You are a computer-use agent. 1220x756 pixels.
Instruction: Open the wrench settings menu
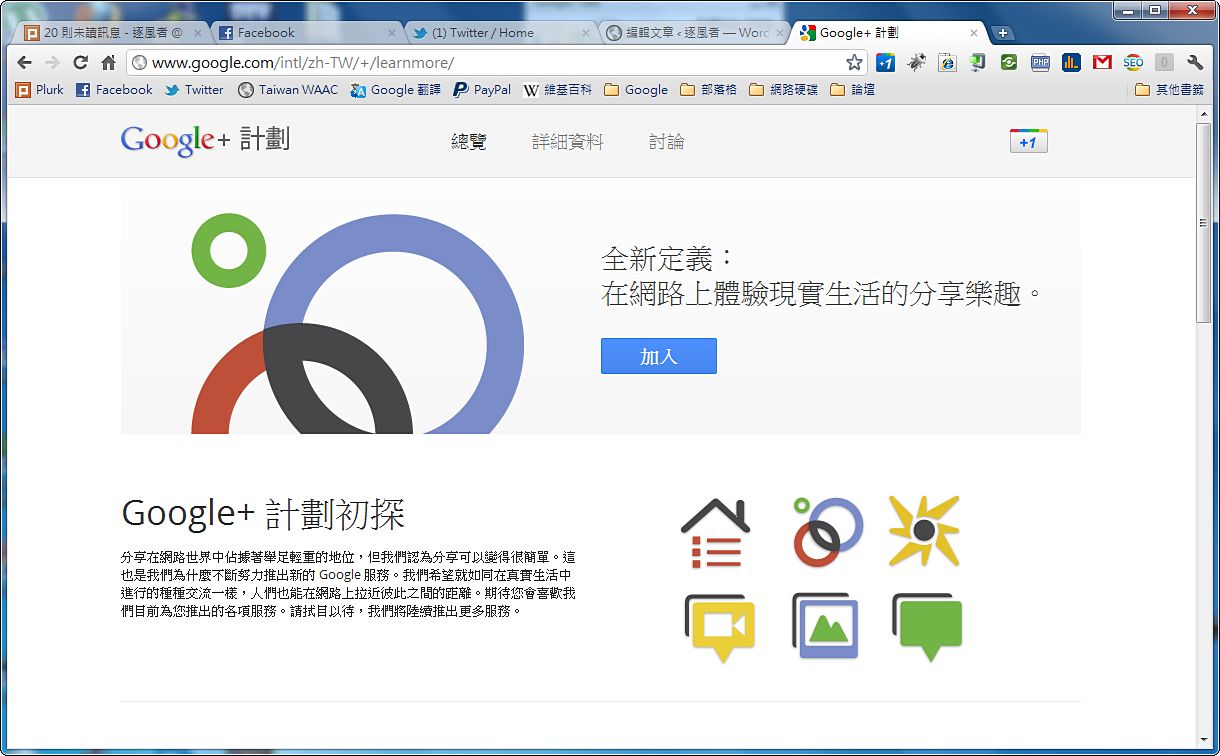[1195, 63]
